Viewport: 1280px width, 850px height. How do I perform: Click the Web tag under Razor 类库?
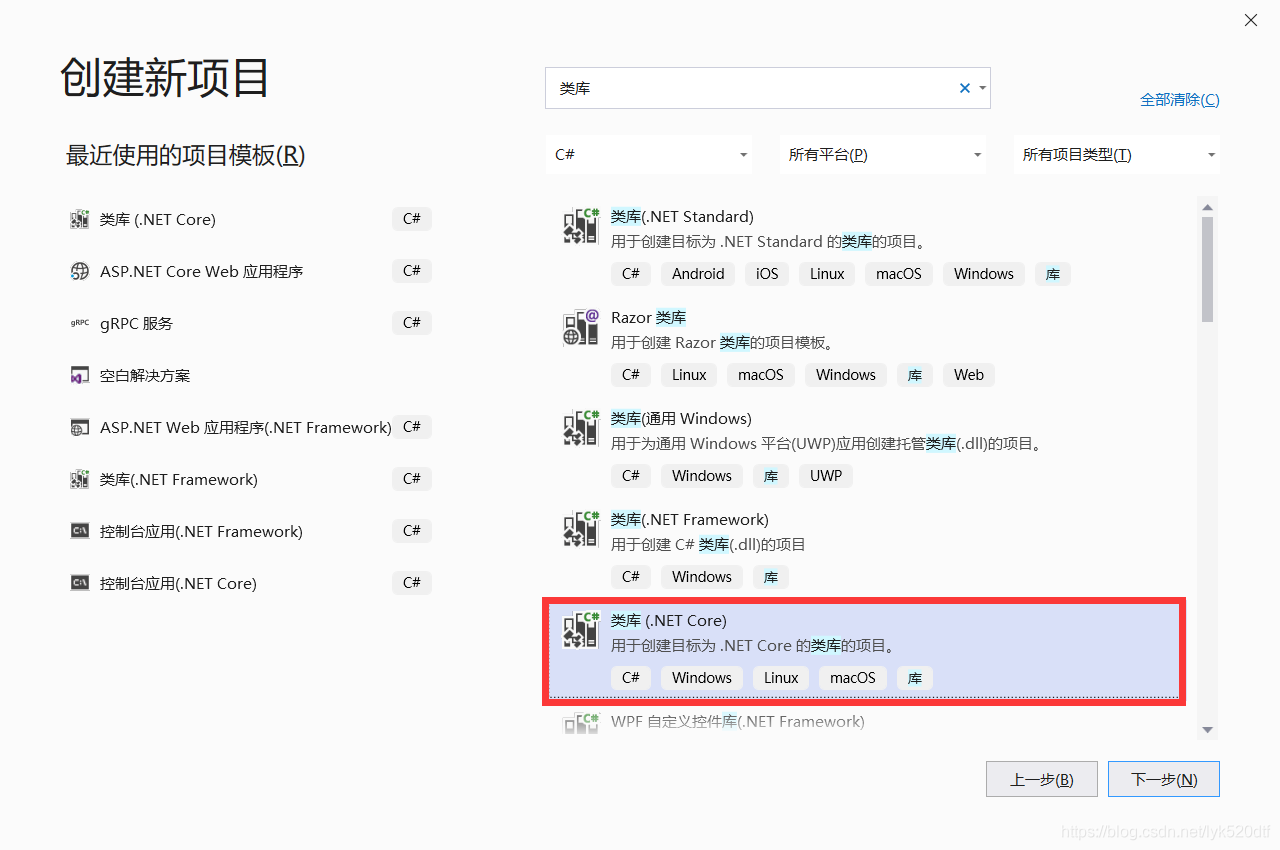coord(969,375)
